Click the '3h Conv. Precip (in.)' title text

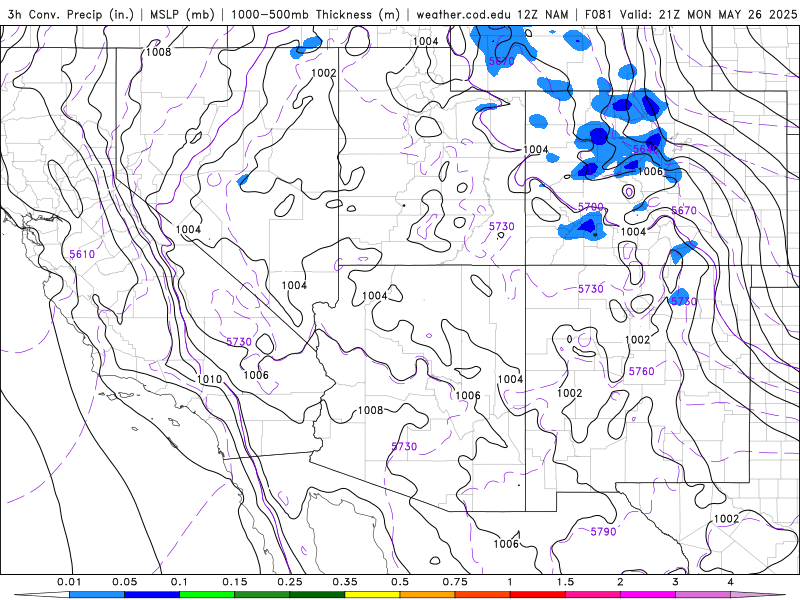(x=73, y=14)
